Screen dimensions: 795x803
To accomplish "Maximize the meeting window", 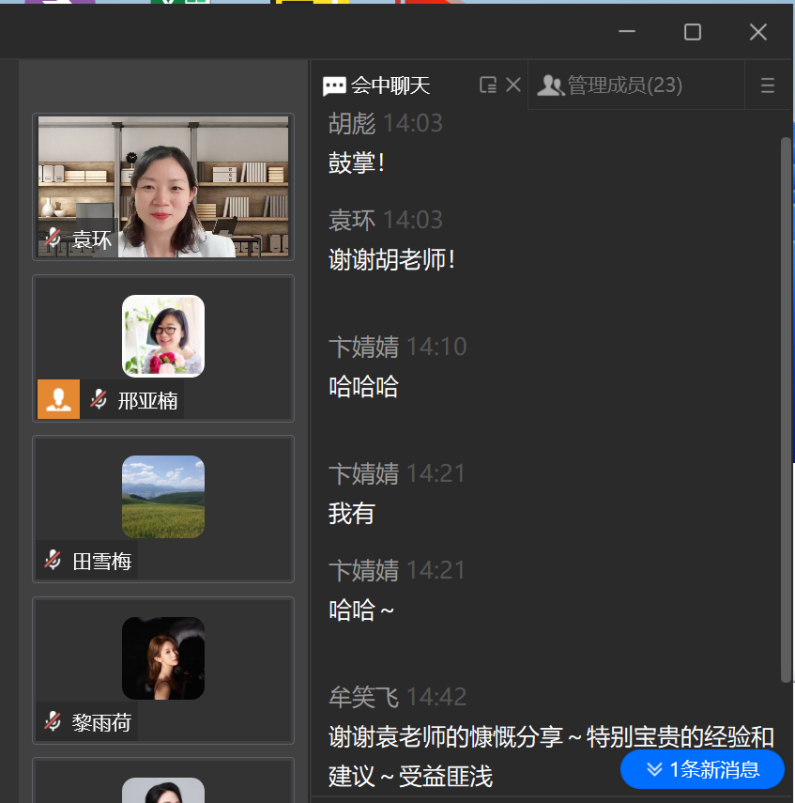I will tap(693, 32).
